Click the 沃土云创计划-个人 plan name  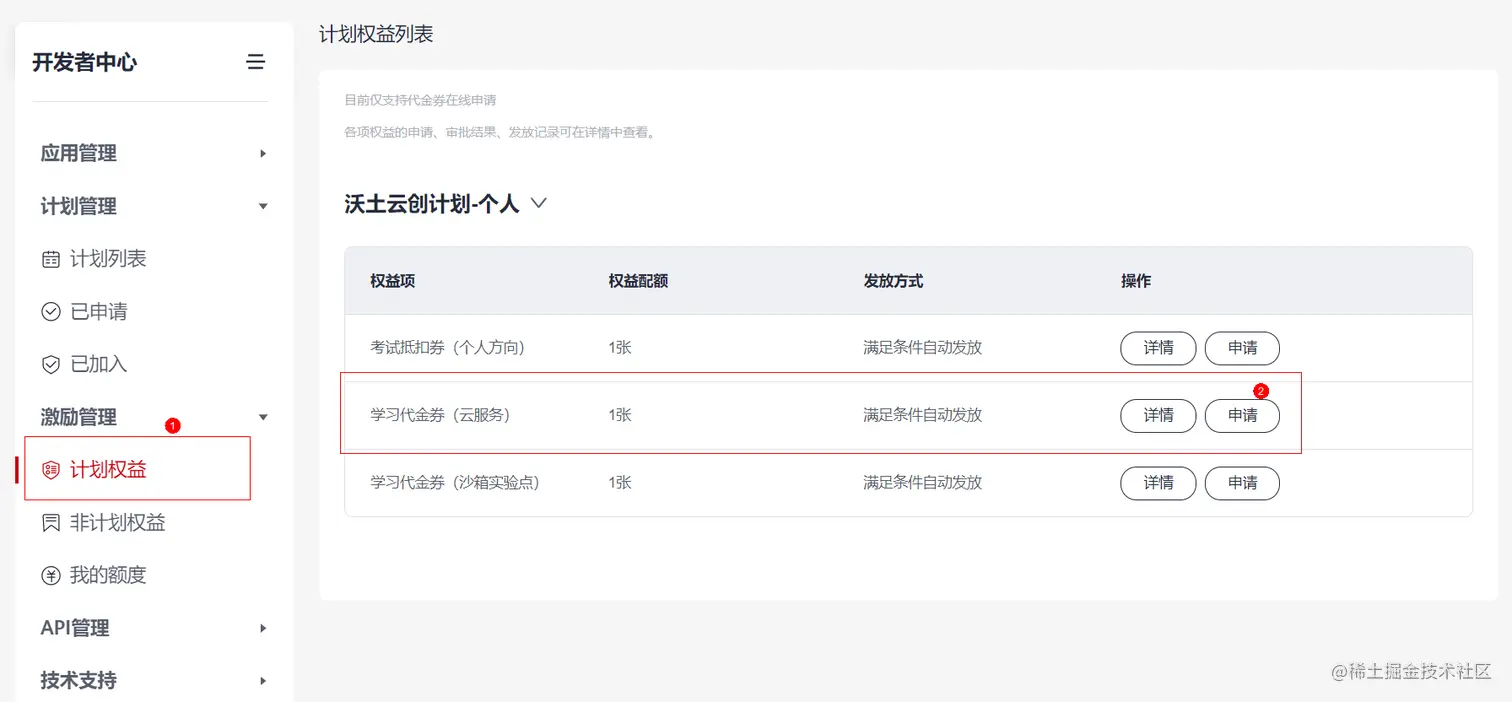[x=432, y=203]
